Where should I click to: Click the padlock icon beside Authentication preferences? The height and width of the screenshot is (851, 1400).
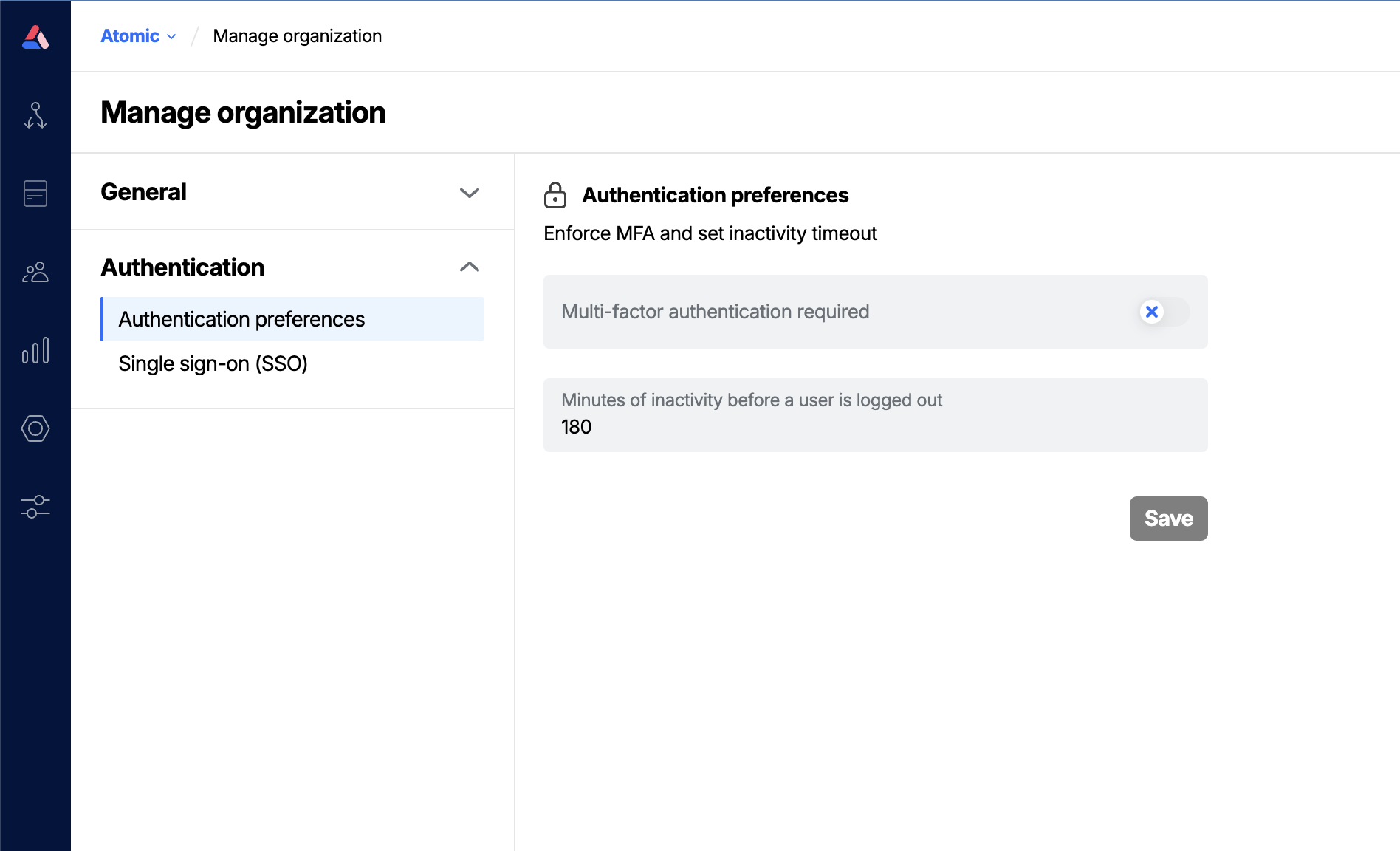(556, 195)
